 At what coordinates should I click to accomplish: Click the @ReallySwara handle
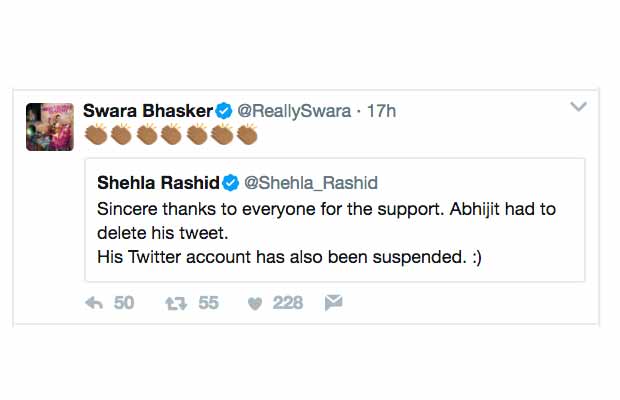pos(290,111)
